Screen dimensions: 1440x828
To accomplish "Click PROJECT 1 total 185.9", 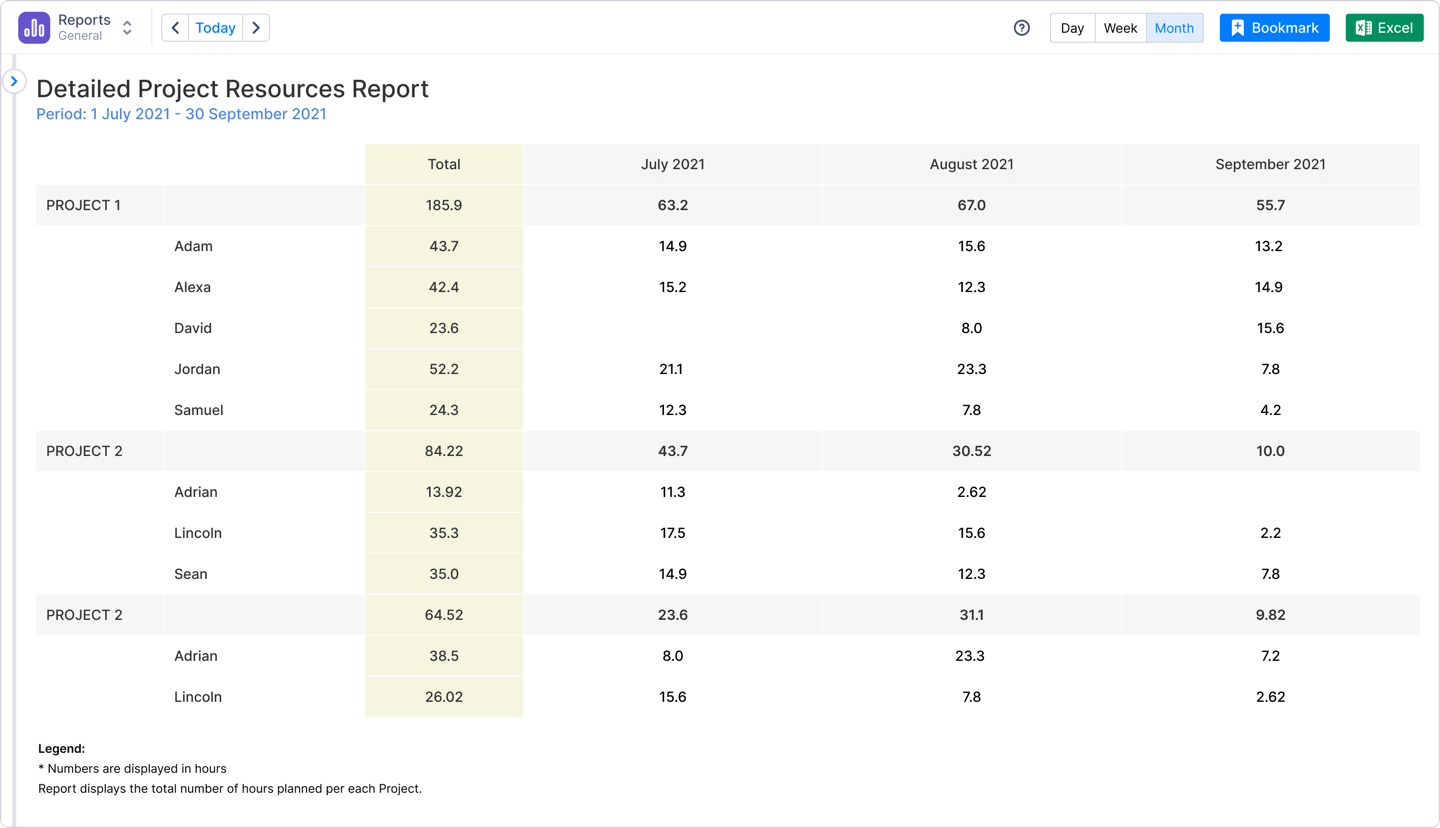I will [x=444, y=205].
